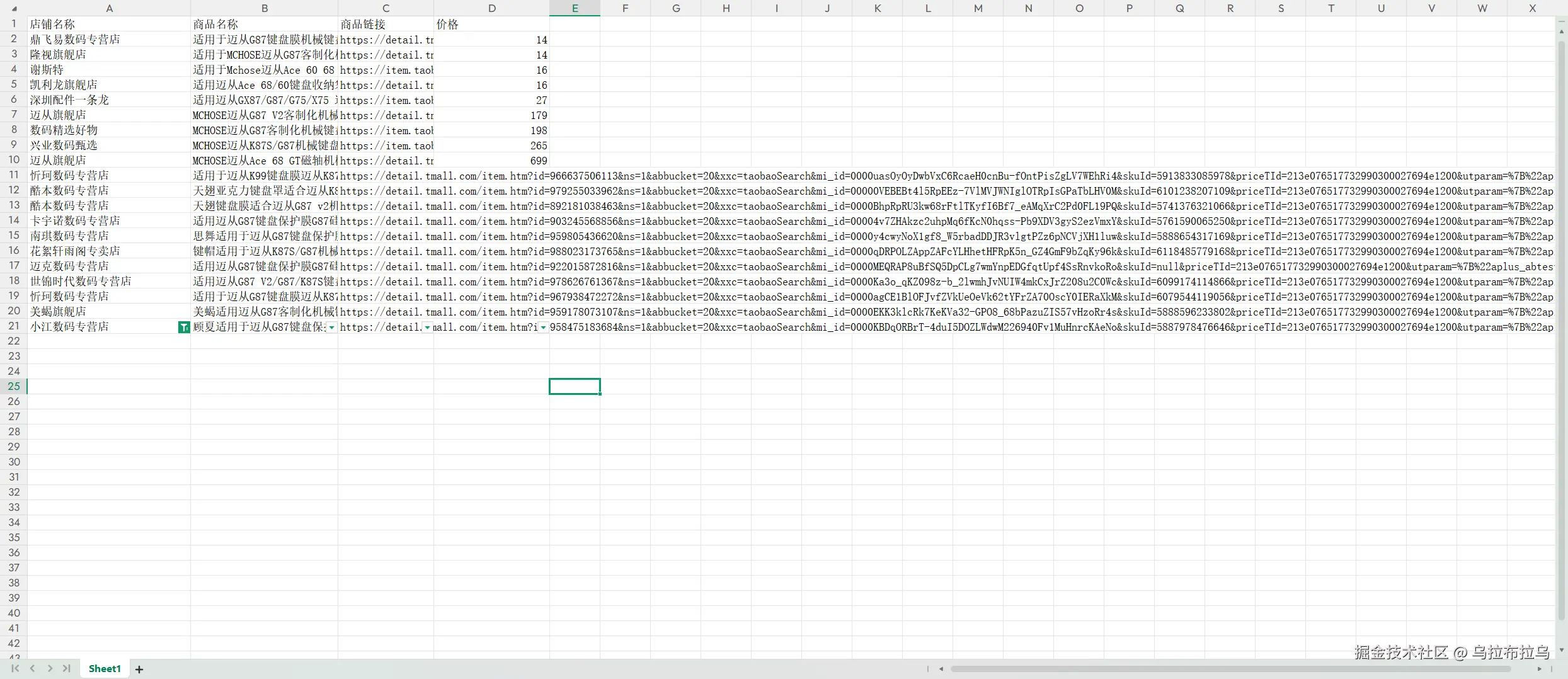
Task: Select the 店铺名称 header cell
Action: click(109, 24)
